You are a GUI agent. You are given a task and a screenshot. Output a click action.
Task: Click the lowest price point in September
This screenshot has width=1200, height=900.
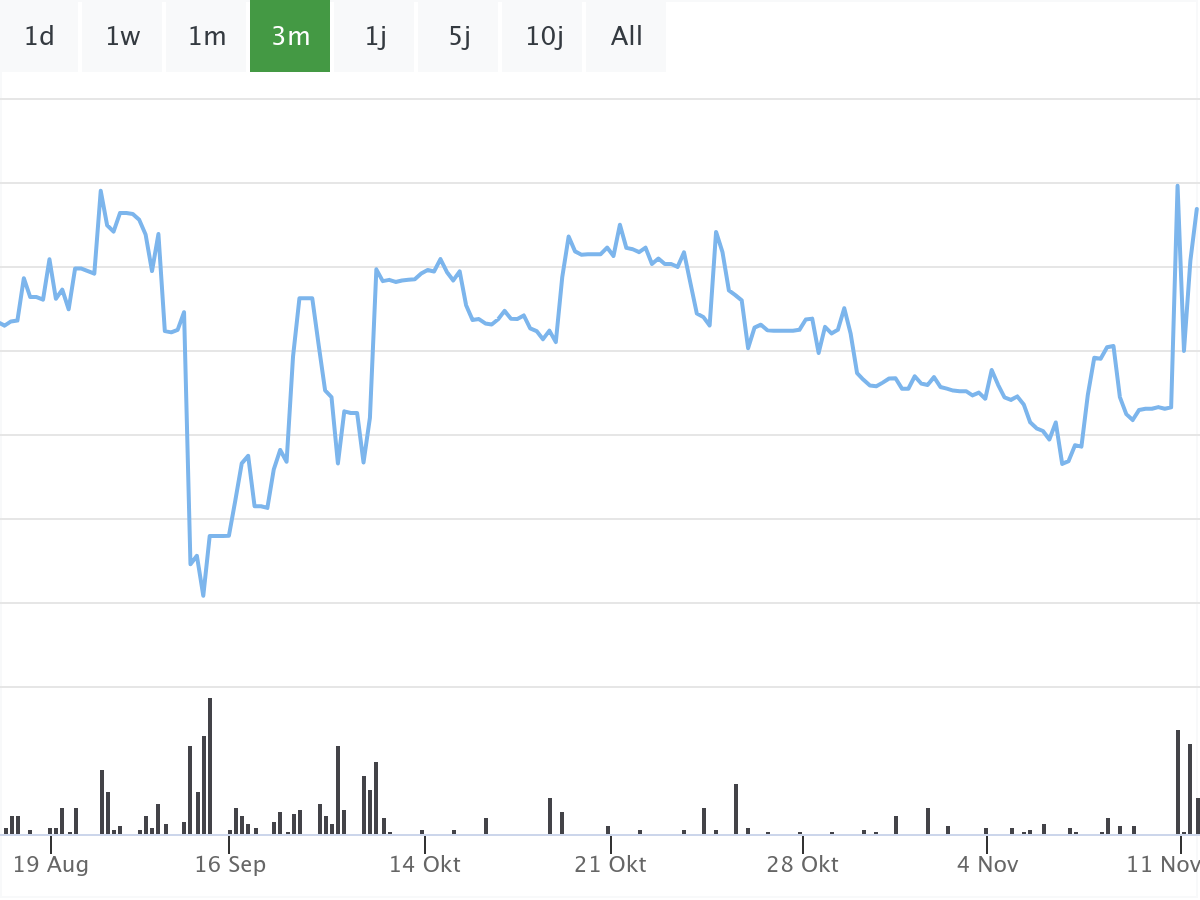203,596
